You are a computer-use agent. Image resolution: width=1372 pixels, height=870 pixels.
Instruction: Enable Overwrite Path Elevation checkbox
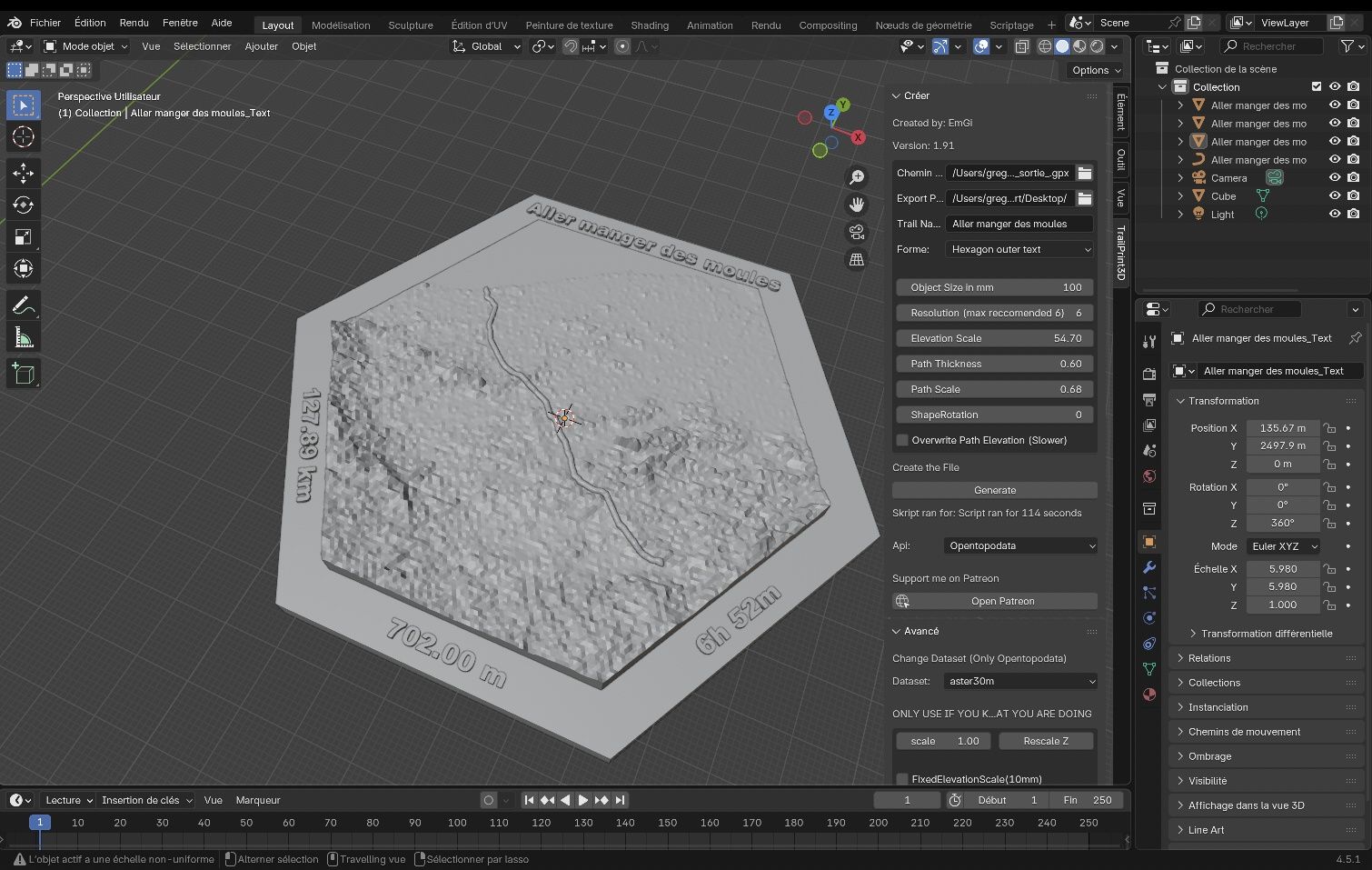click(x=902, y=440)
